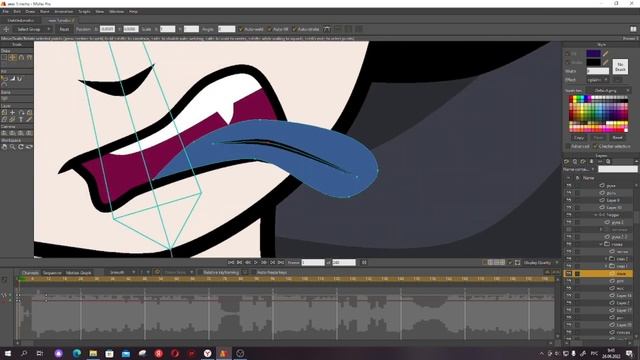Click the Play button in playback controls

pyautogui.click(x=256, y=262)
